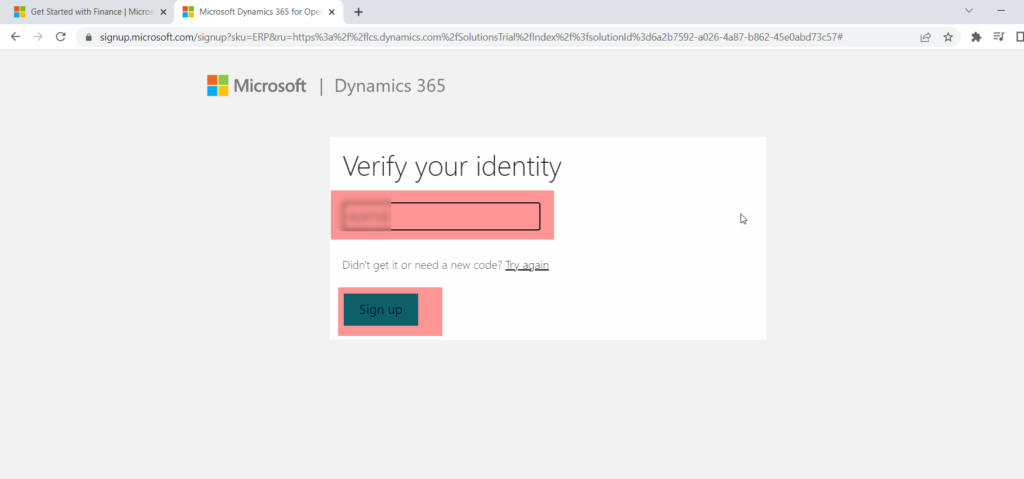The height and width of the screenshot is (479, 1024).
Task: Click "Didn't get it or need a new code?" text
Action: click(423, 265)
